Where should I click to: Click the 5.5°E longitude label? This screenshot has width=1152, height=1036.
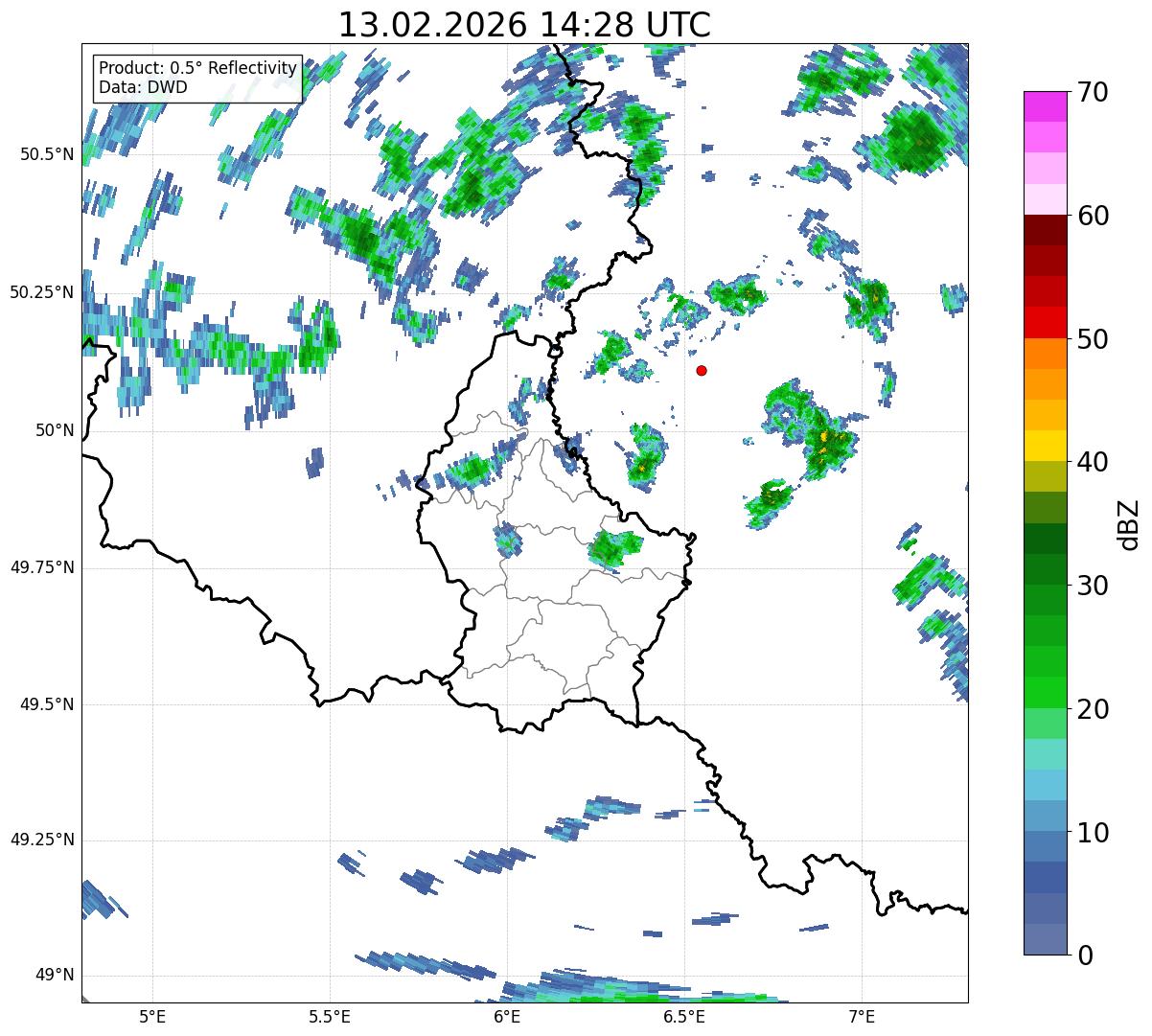tap(330, 1016)
